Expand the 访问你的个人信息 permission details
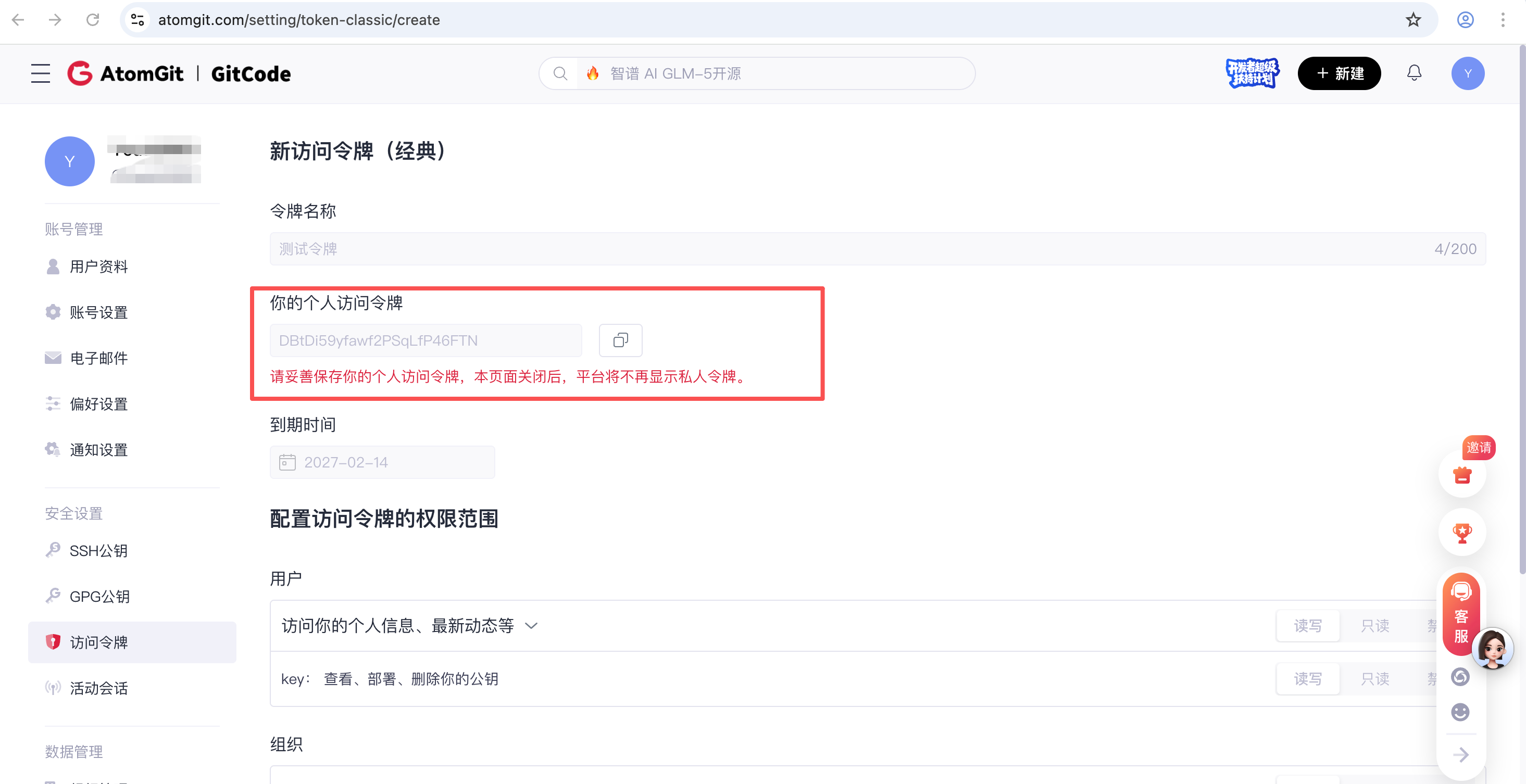Viewport: 1526px width, 784px height. 531,625
